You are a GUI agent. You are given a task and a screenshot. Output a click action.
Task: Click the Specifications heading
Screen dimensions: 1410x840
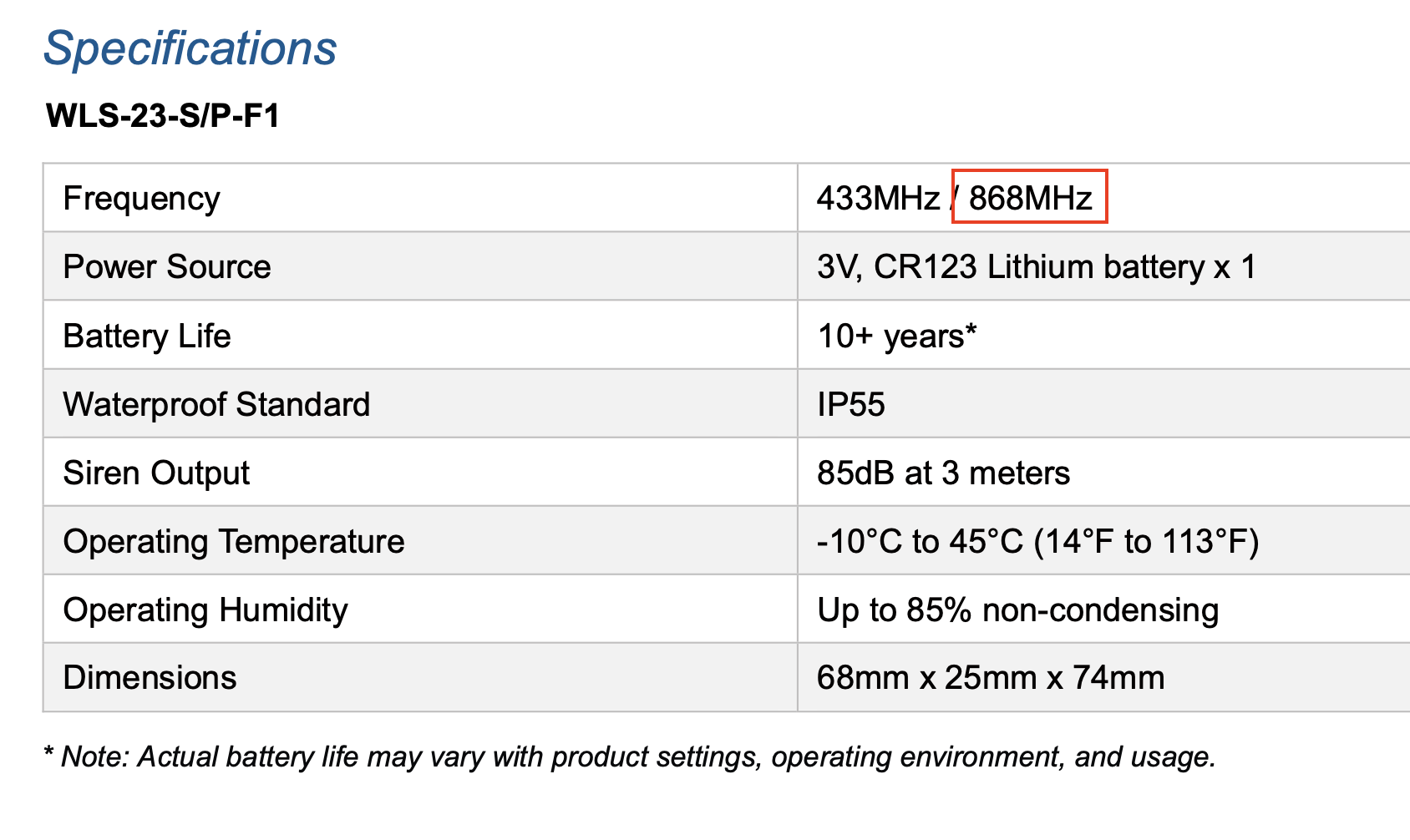click(190, 48)
